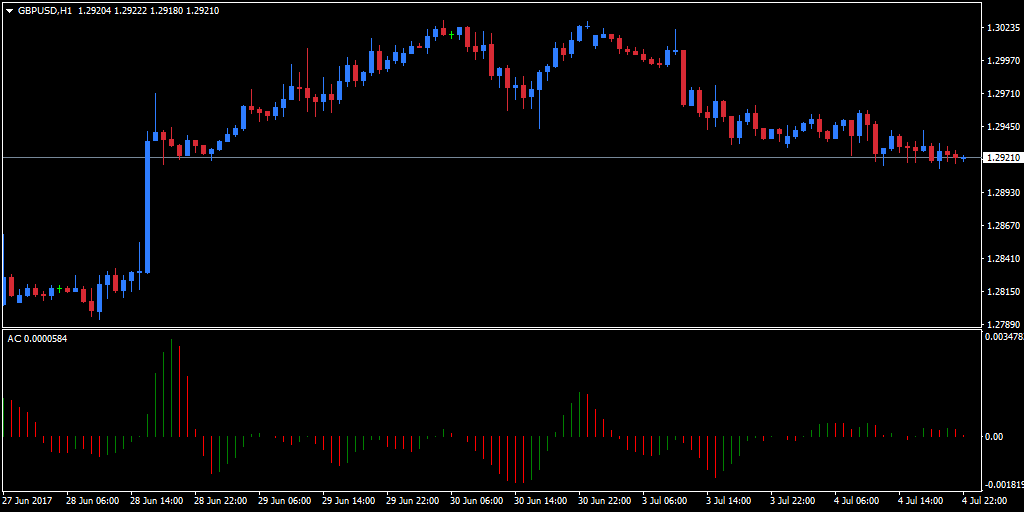Click the 1.28670 price axis label

click(1002, 226)
